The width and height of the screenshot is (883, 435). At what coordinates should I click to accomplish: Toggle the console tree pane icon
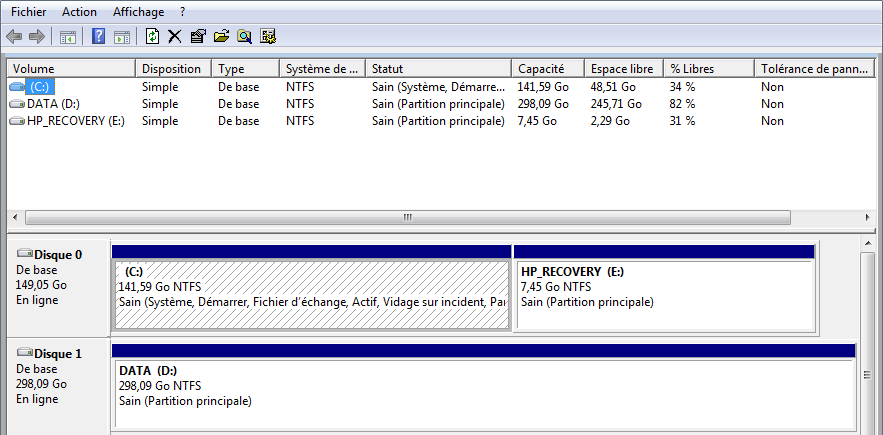point(68,37)
